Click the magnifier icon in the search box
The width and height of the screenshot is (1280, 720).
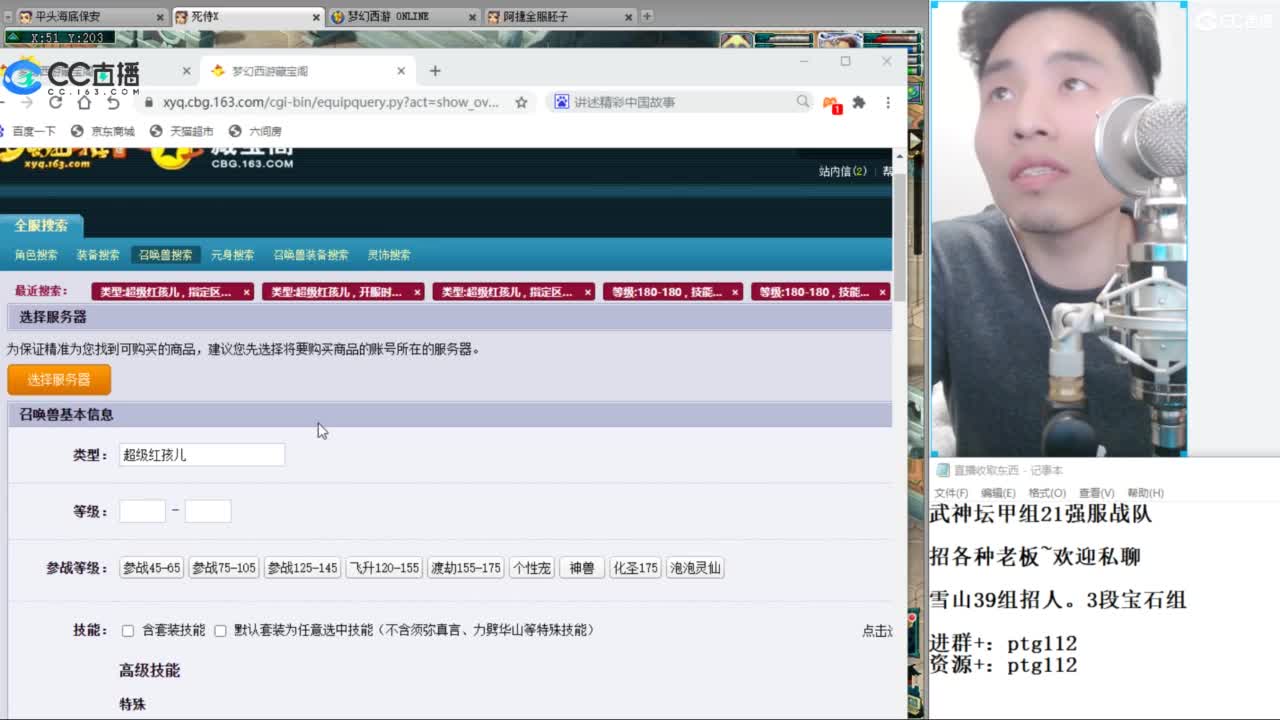pos(802,101)
